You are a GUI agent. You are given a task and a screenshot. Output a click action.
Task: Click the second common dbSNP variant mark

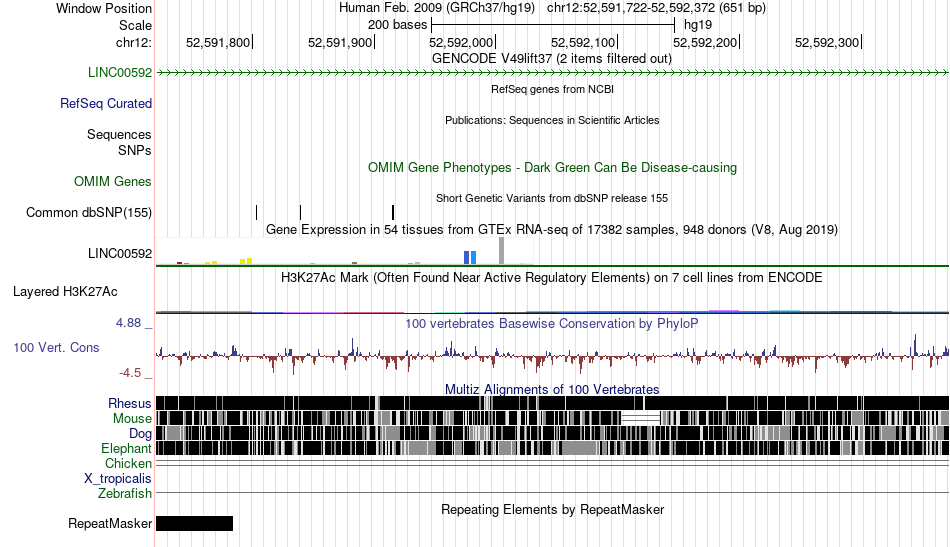click(x=301, y=213)
